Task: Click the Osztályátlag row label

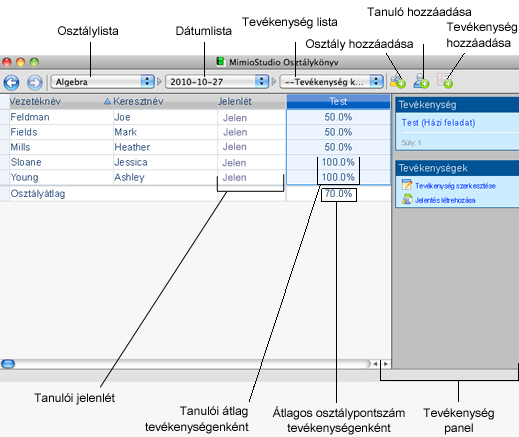Action: [x=38, y=194]
